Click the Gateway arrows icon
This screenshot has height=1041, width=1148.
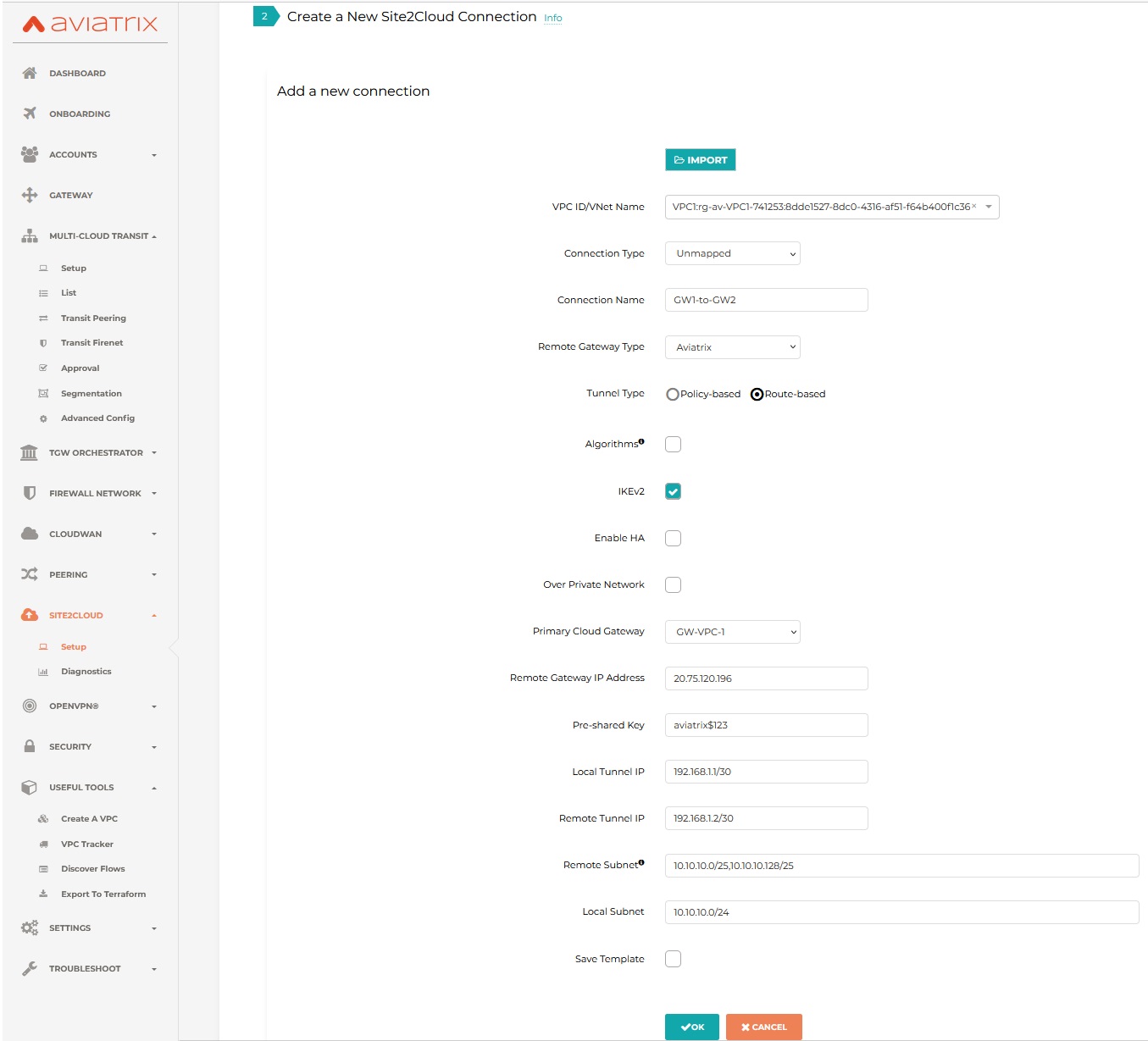[30, 195]
